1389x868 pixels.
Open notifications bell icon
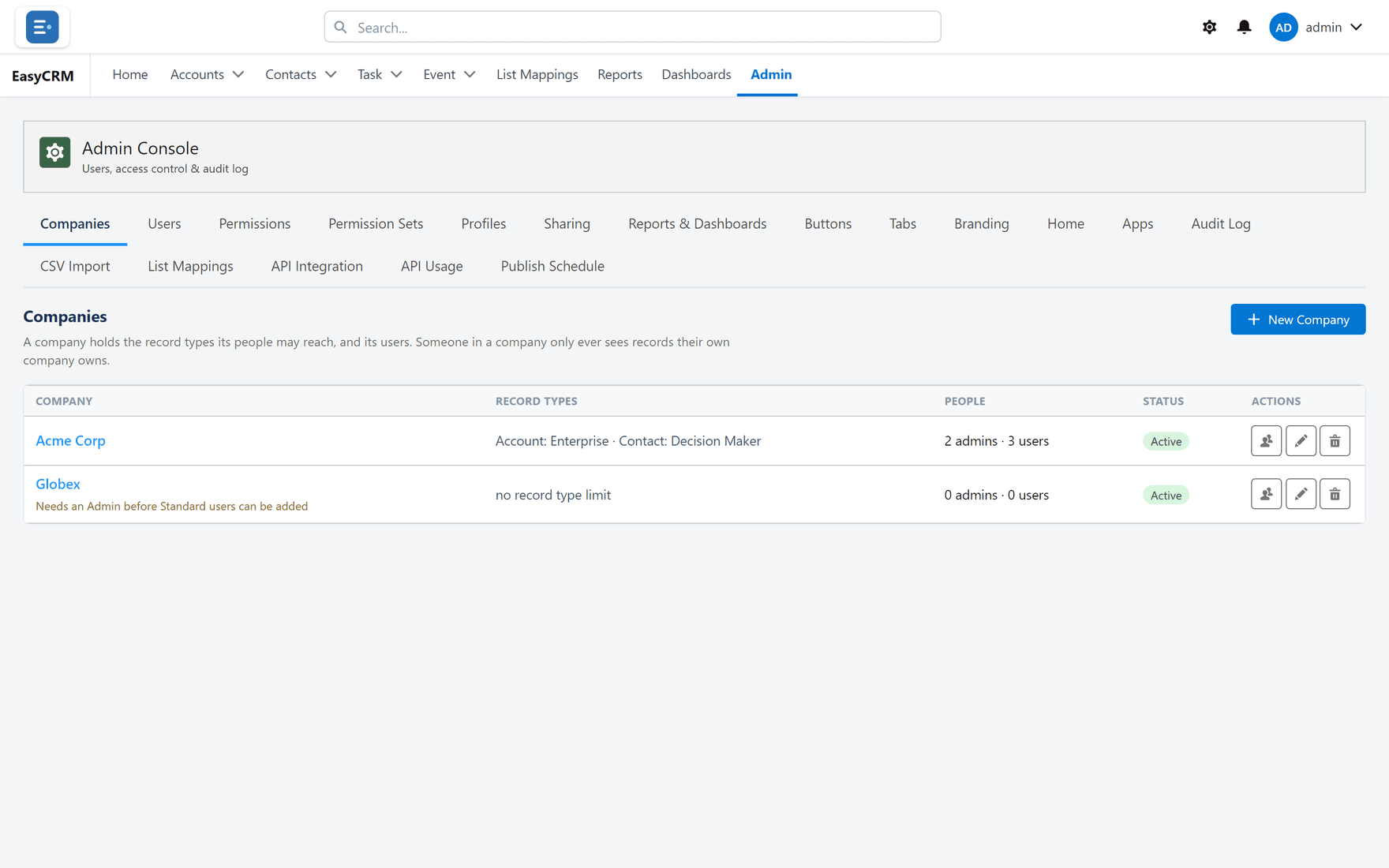click(1244, 27)
